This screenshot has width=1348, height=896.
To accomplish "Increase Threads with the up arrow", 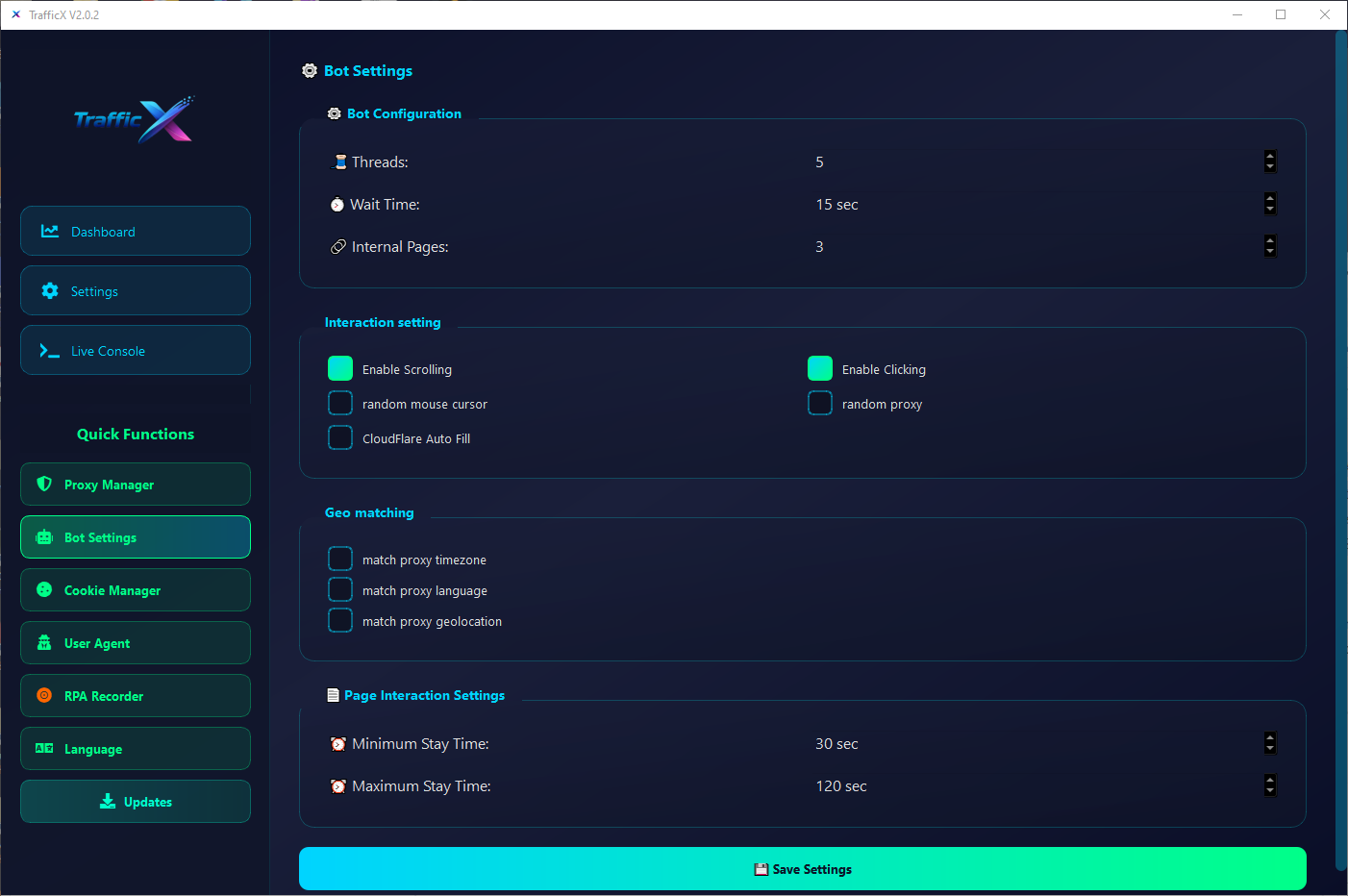I will coord(1270,156).
